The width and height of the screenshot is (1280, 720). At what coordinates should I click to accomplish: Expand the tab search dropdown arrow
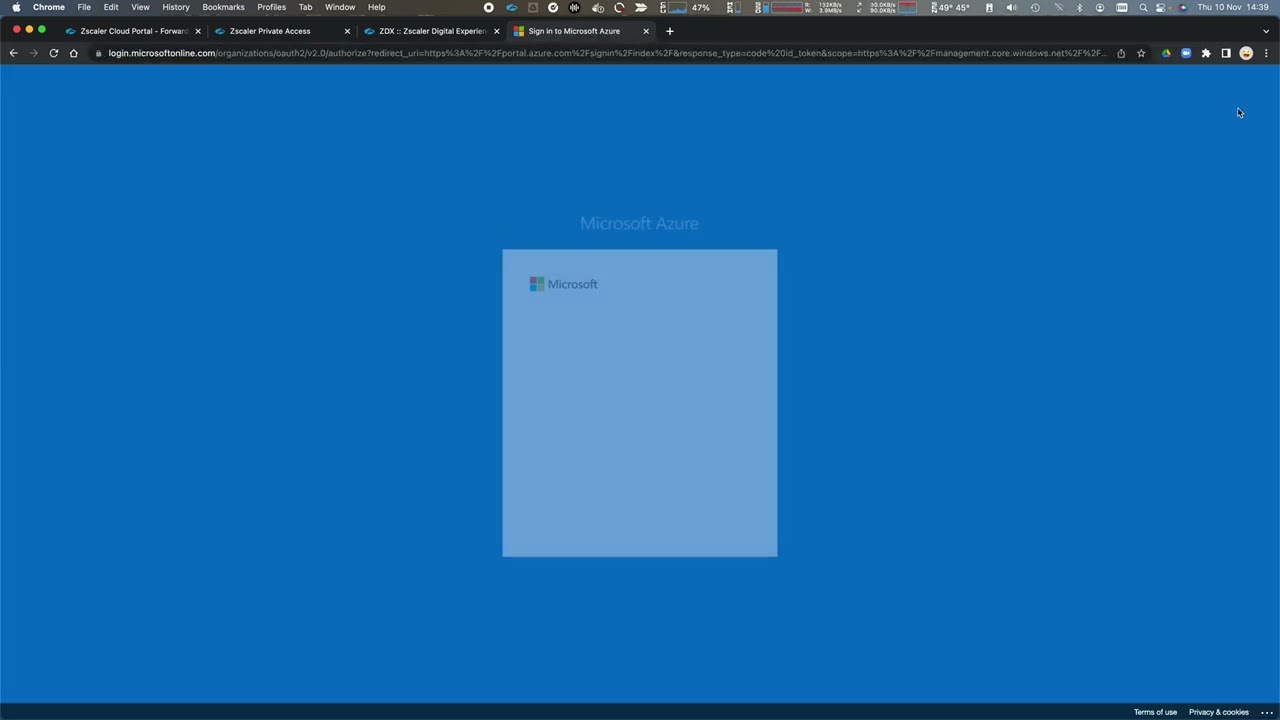pyautogui.click(x=1266, y=31)
